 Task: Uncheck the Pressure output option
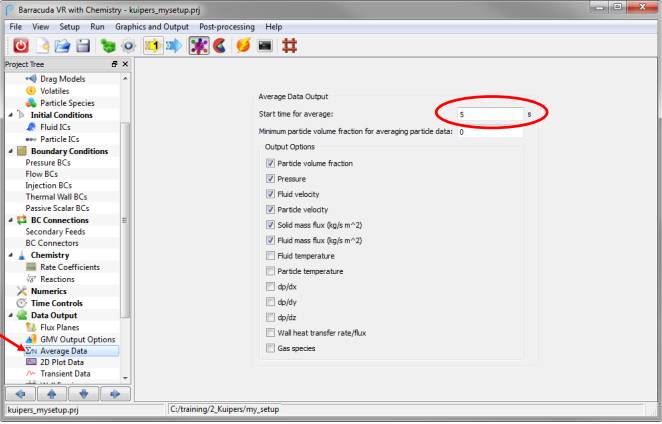270,179
